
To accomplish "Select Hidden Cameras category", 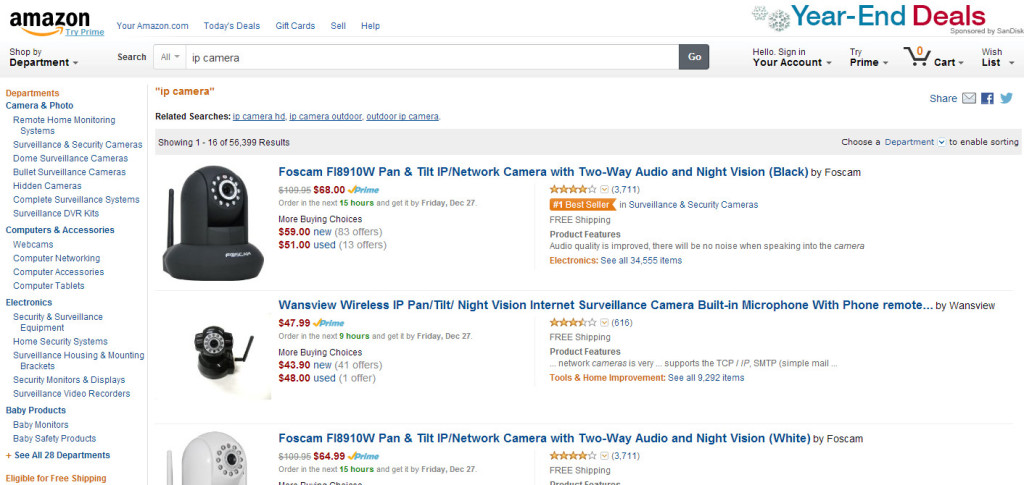I will pos(47,186).
